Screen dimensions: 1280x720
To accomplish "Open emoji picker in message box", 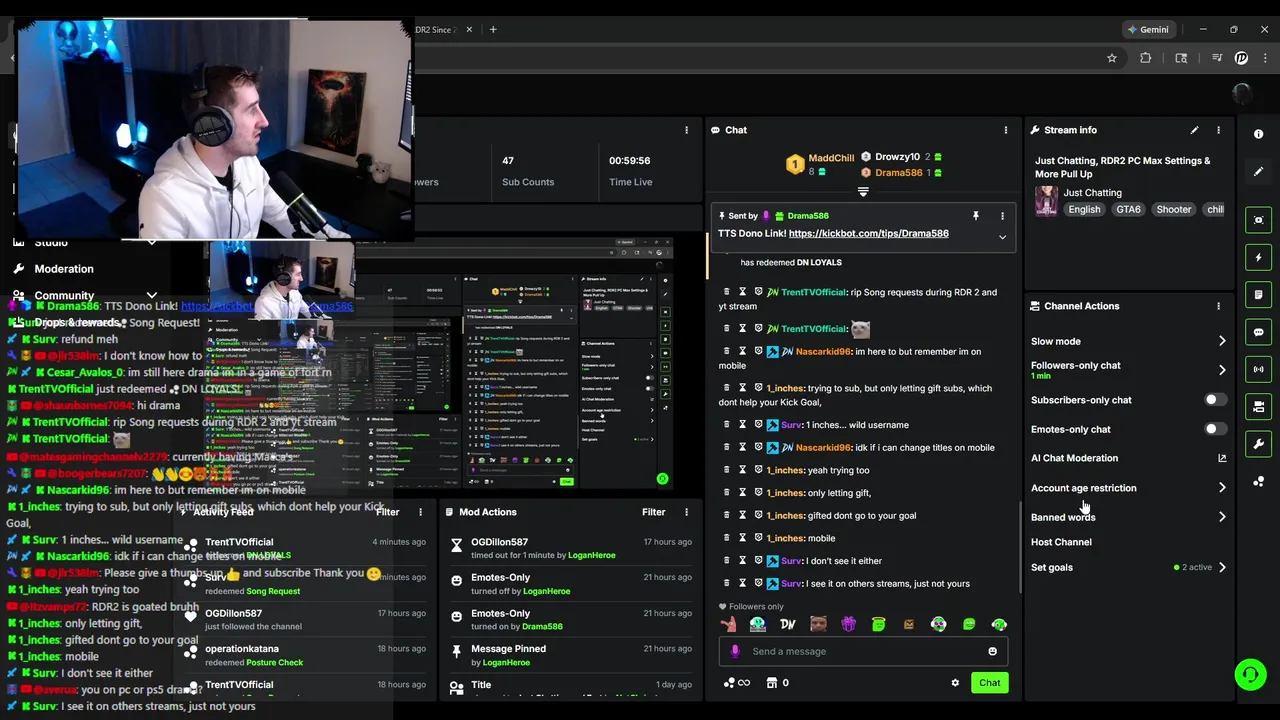I will tap(992, 651).
